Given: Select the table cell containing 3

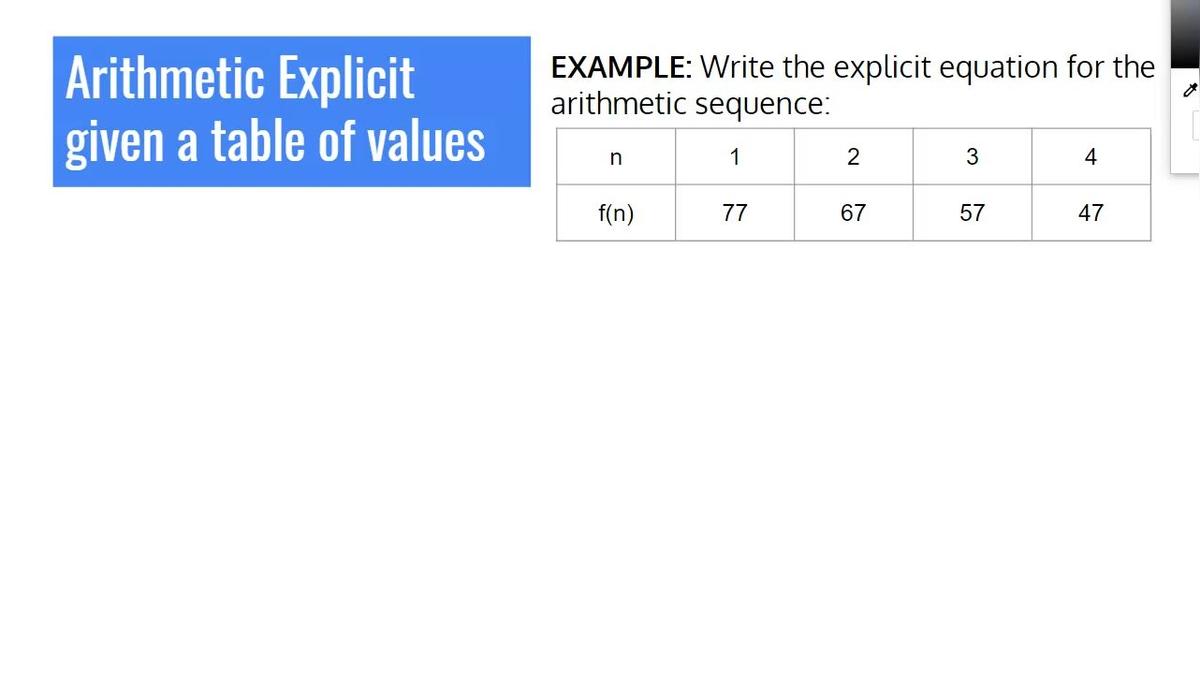Looking at the screenshot, I should 972,157.
